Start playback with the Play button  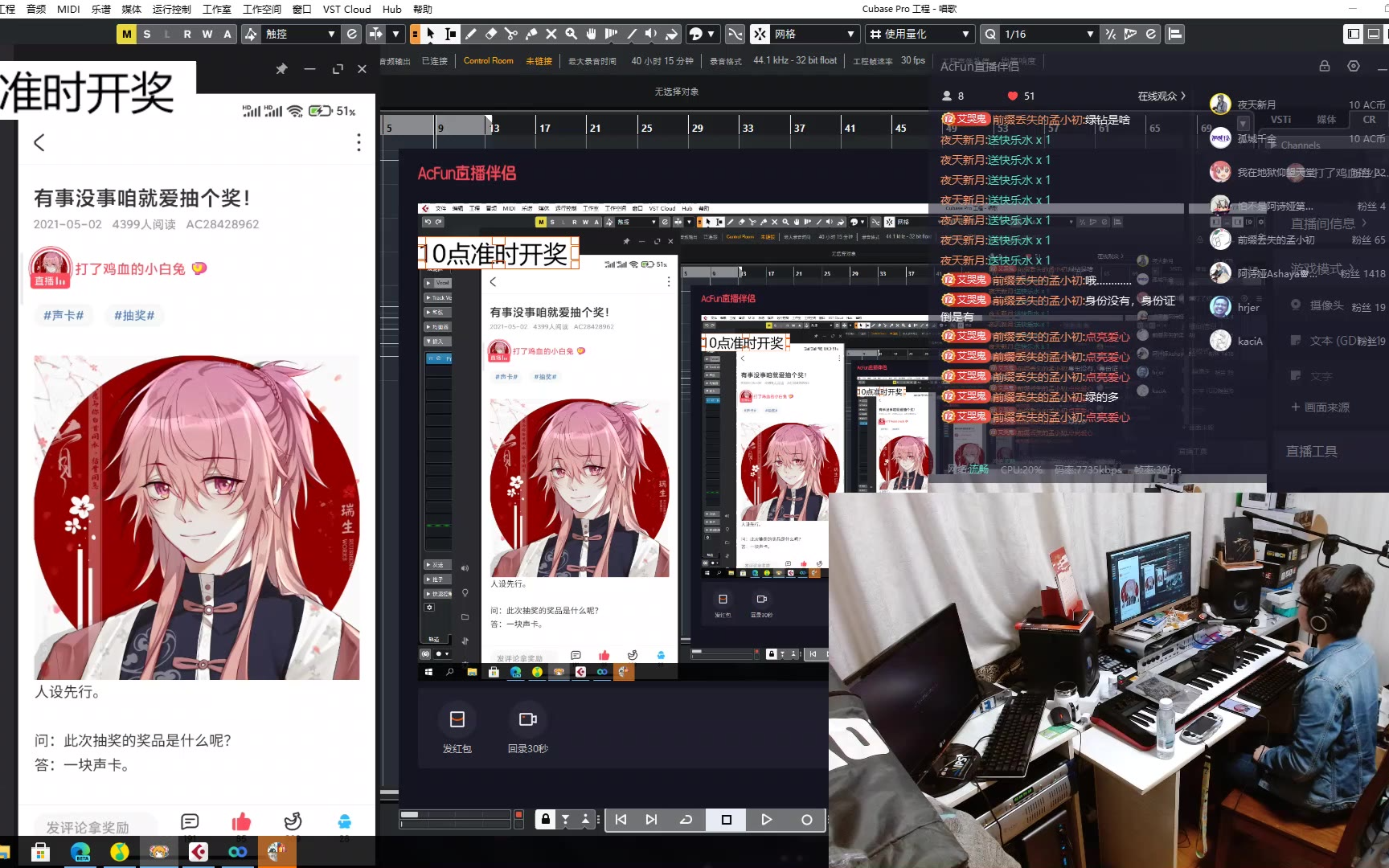pos(767,820)
